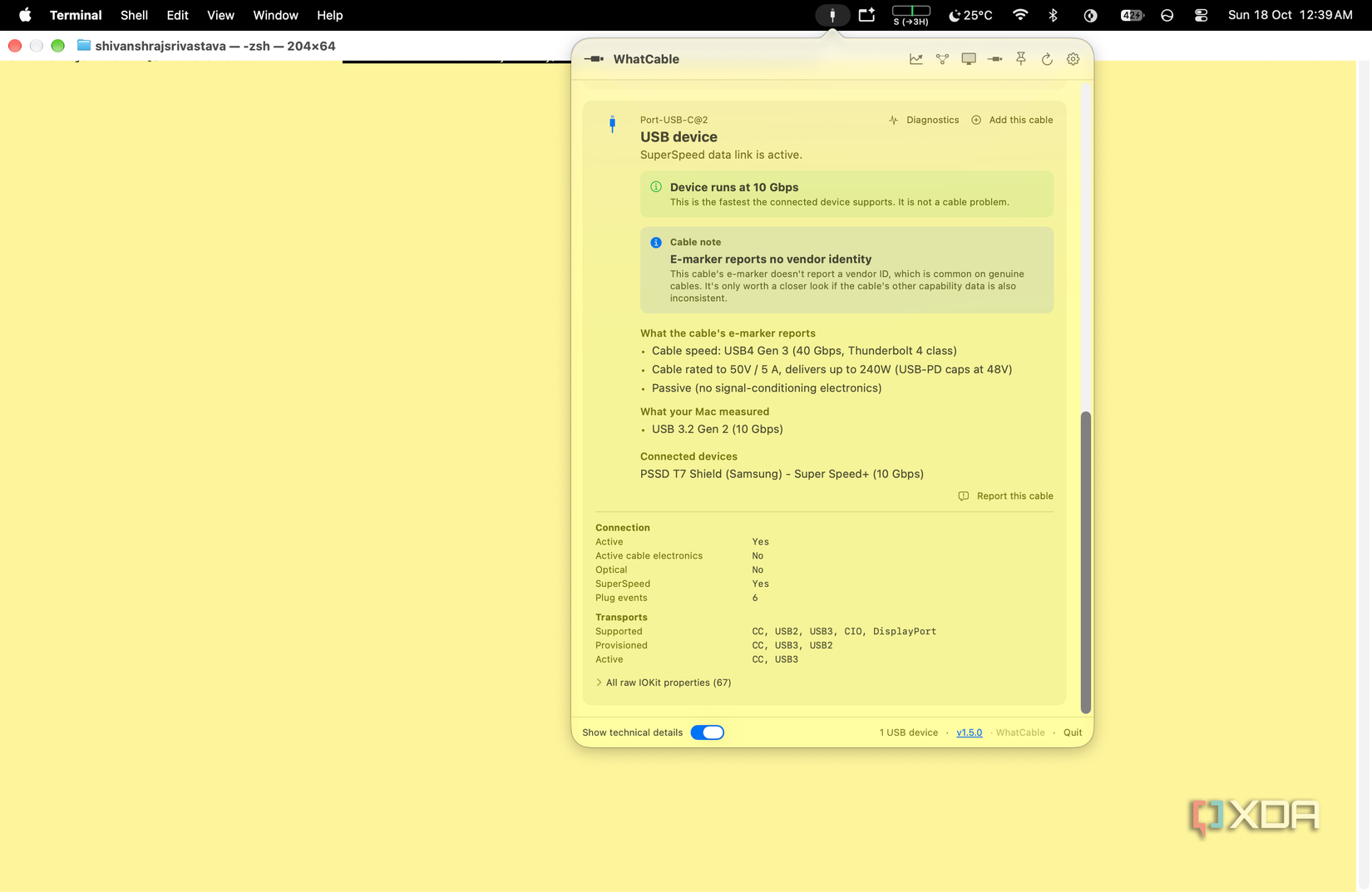Click Report this cable
The image size is (1372, 892).
coord(1006,496)
